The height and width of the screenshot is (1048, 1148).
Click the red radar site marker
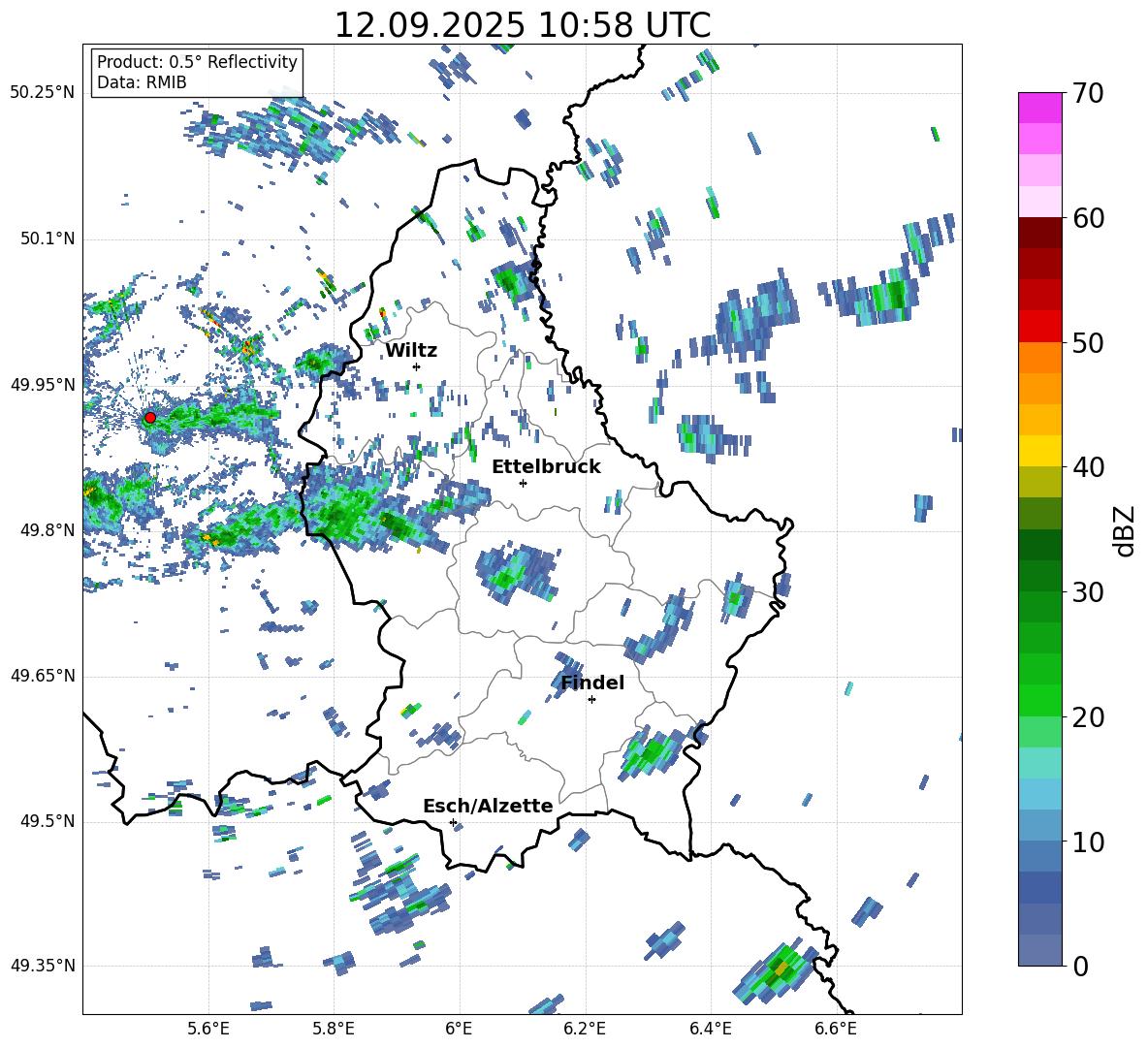(149, 418)
